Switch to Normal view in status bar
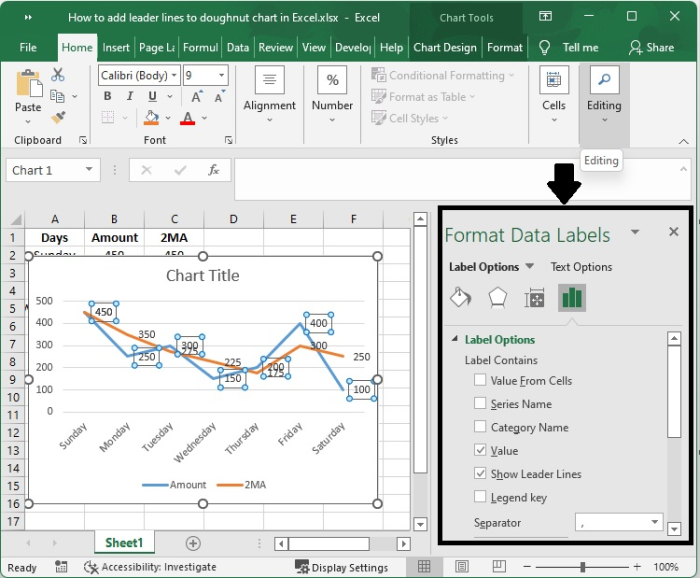700x578 pixels. pos(424,567)
